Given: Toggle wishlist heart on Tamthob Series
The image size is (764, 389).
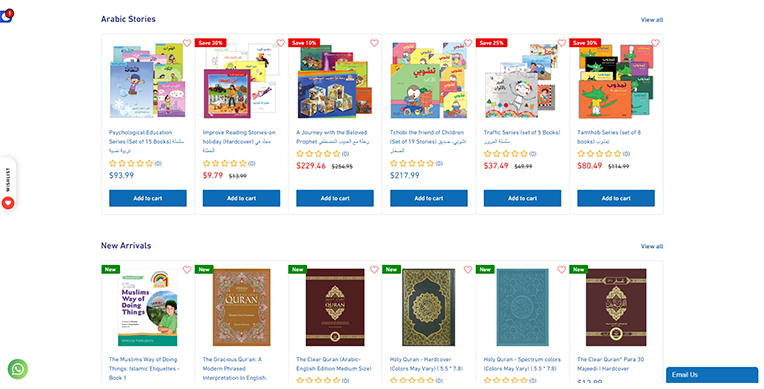Looking at the screenshot, I should pyautogui.click(x=655, y=43).
